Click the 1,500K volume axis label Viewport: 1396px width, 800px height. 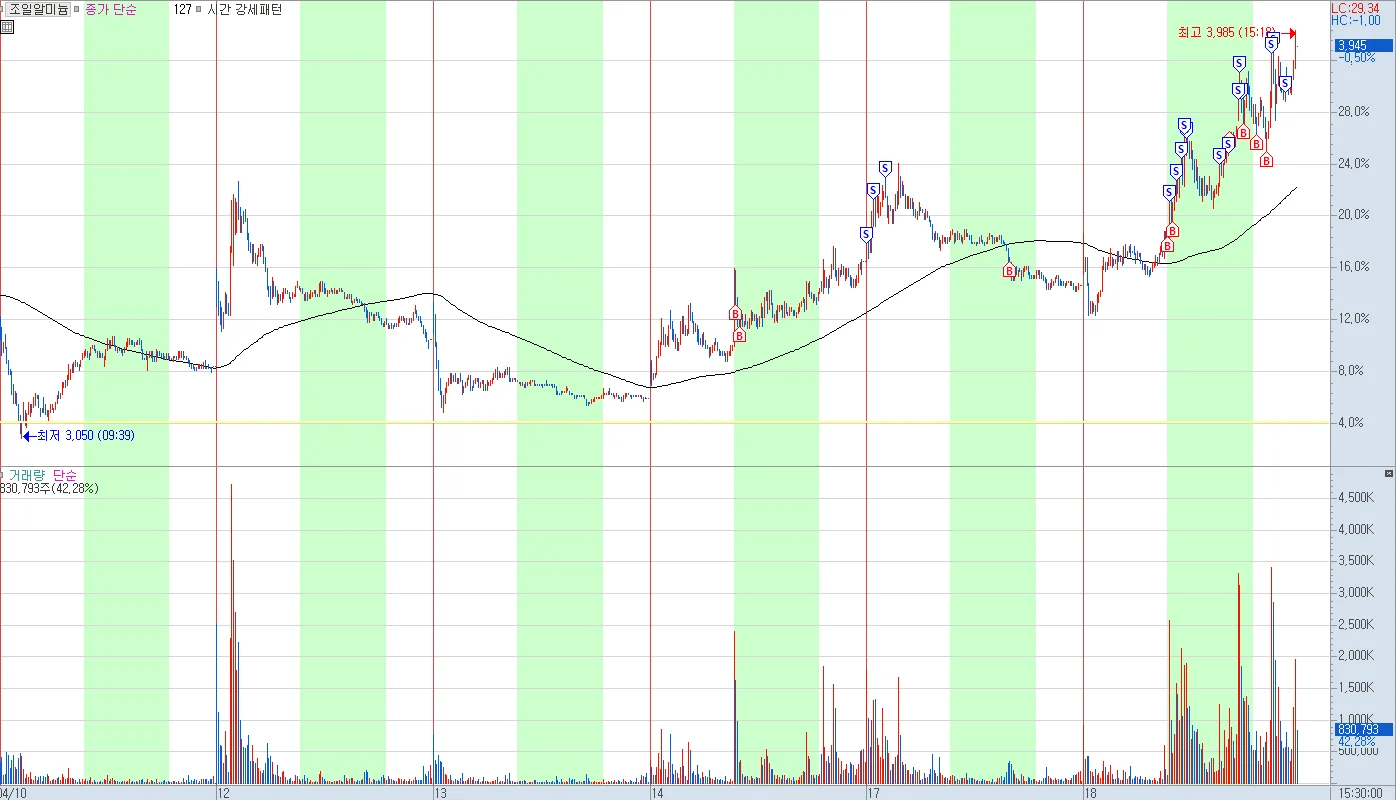(x=1355, y=687)
